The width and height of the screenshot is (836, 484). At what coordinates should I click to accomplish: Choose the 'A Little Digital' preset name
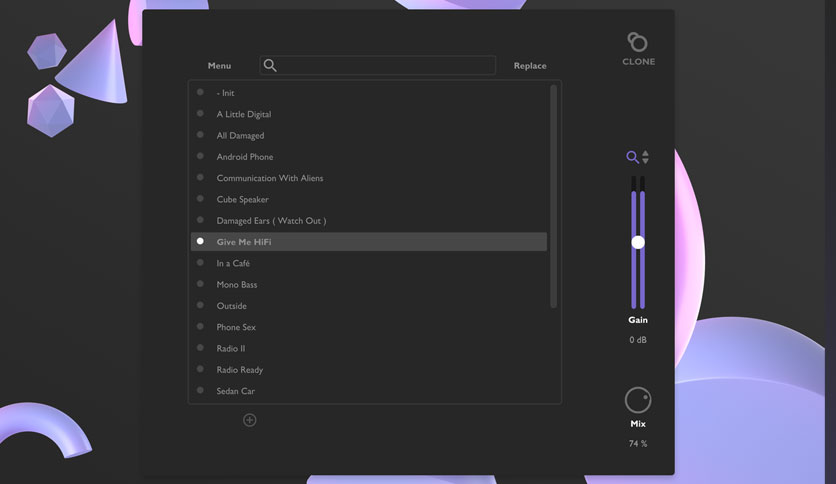coord(244,114)
